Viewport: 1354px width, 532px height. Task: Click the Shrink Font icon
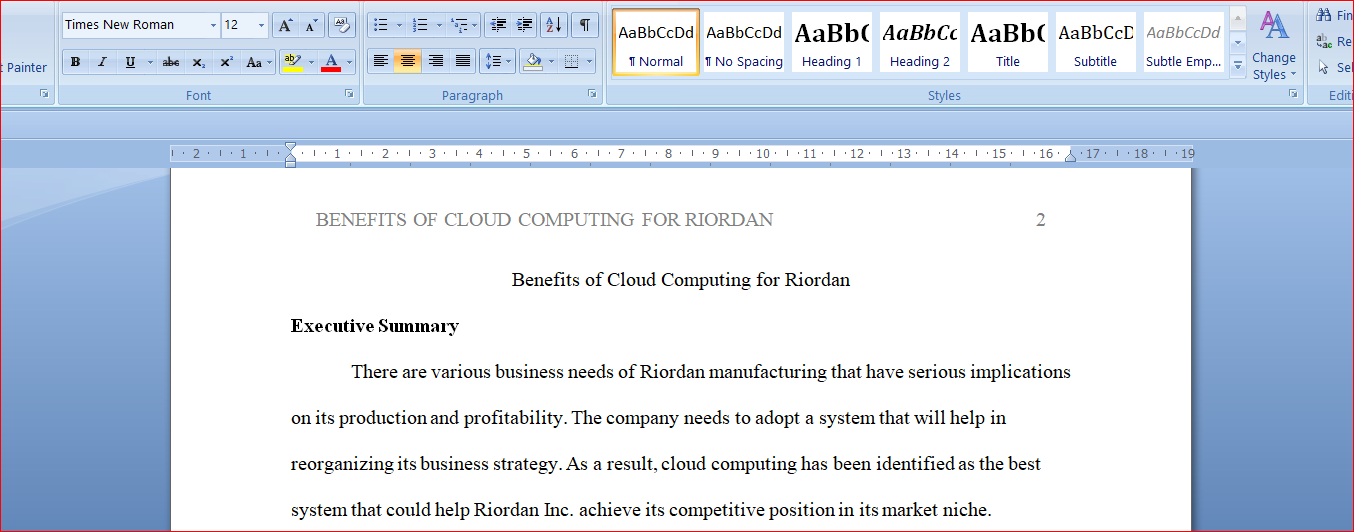311,25
